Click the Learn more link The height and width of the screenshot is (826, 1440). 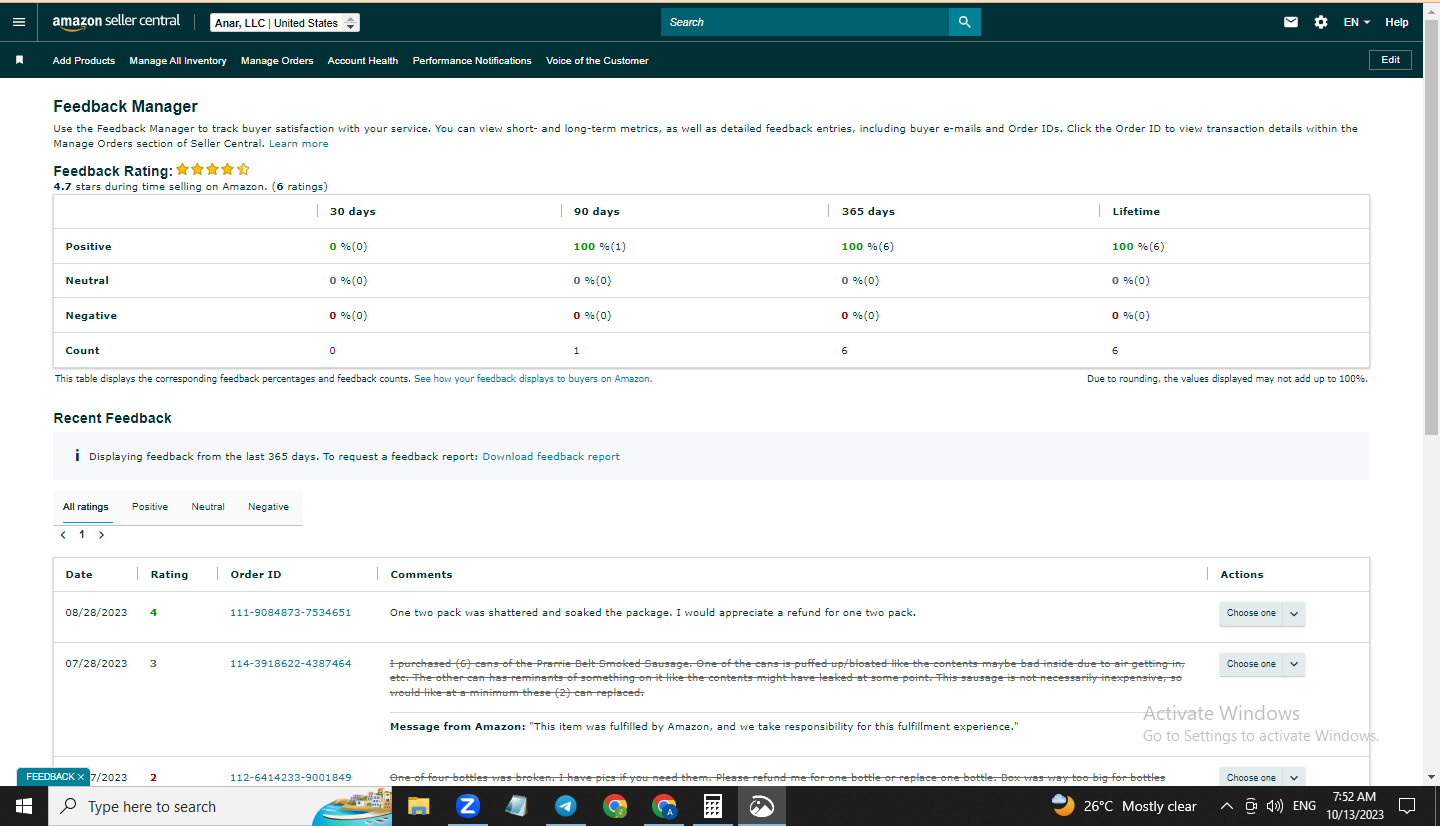pyautogui.click(x=298, y=144)
